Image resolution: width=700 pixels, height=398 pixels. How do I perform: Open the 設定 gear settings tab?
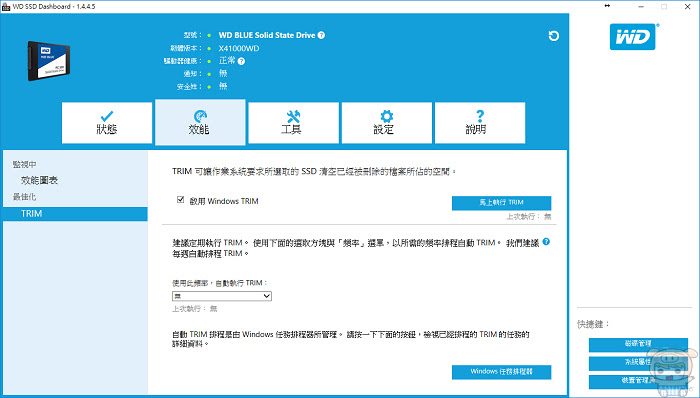pyautogui.click(x=387, y=123)
